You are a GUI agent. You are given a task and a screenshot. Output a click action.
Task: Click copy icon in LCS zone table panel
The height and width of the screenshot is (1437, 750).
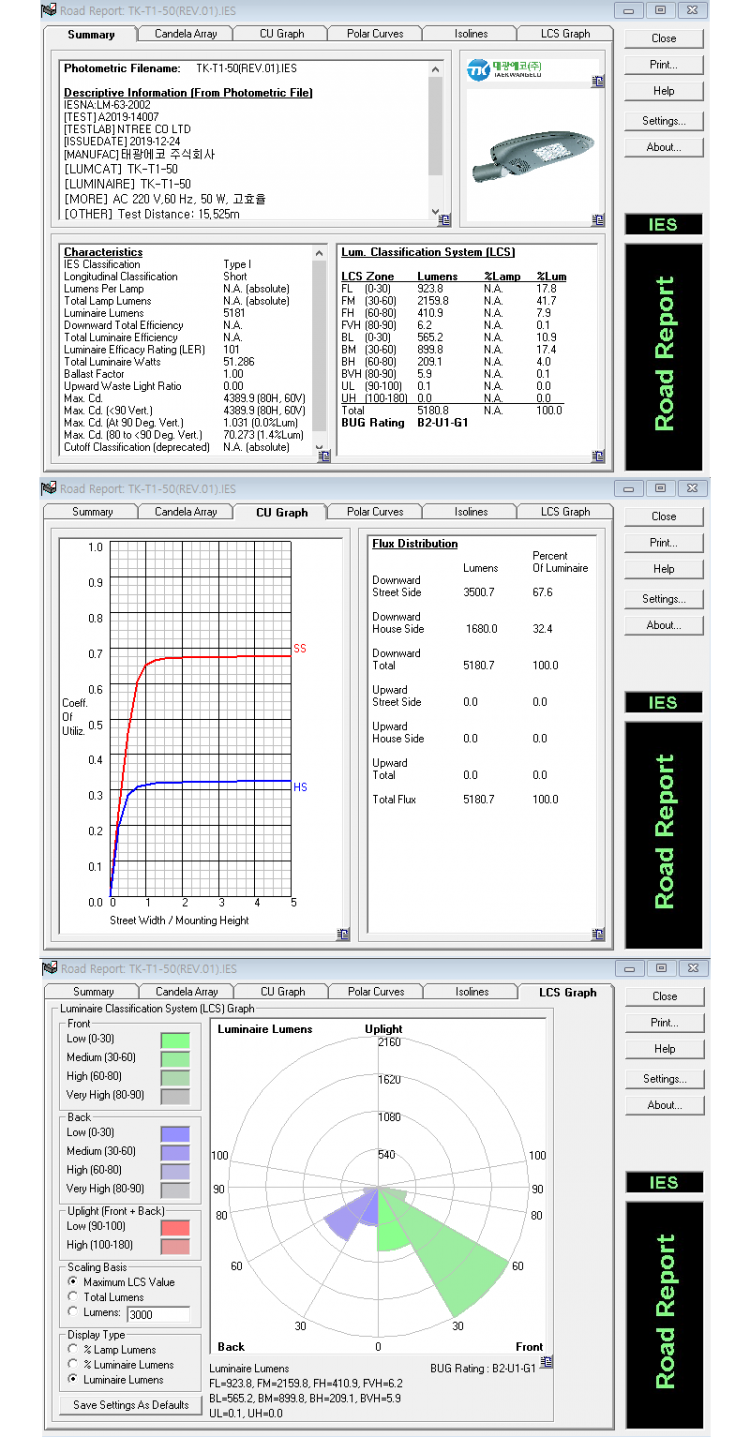598,456
